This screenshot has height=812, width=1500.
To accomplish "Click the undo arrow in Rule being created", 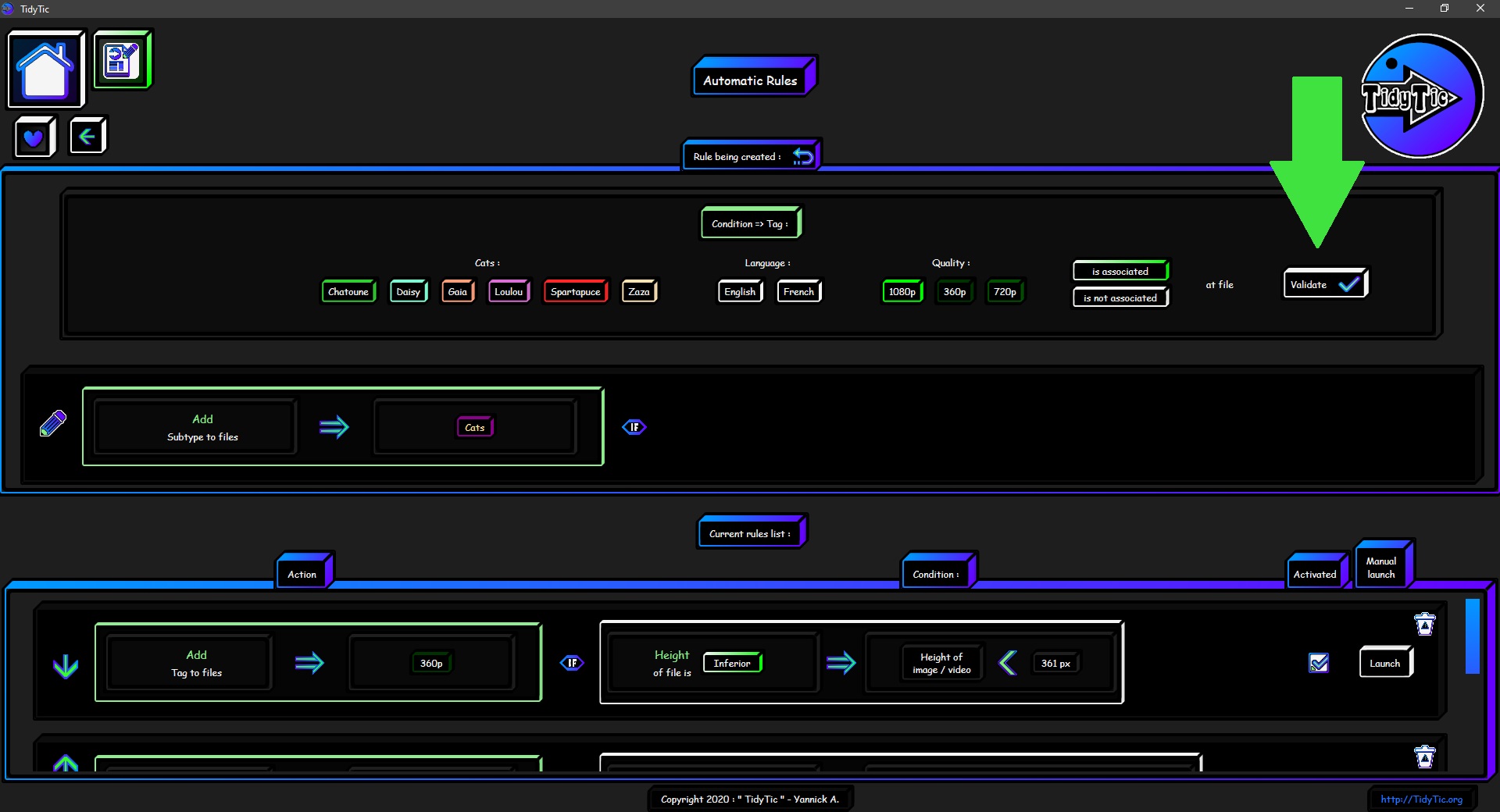I will (x=802, y=156).
